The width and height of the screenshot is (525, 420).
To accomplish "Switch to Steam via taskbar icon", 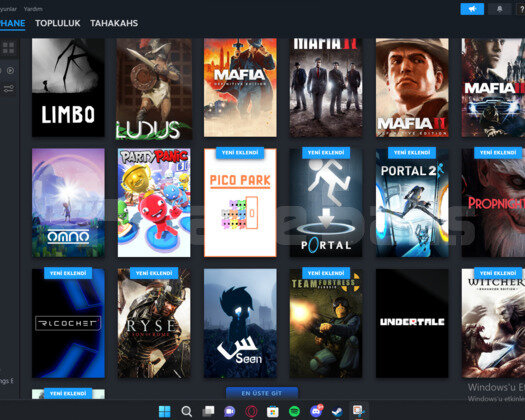I will (337, 411).
